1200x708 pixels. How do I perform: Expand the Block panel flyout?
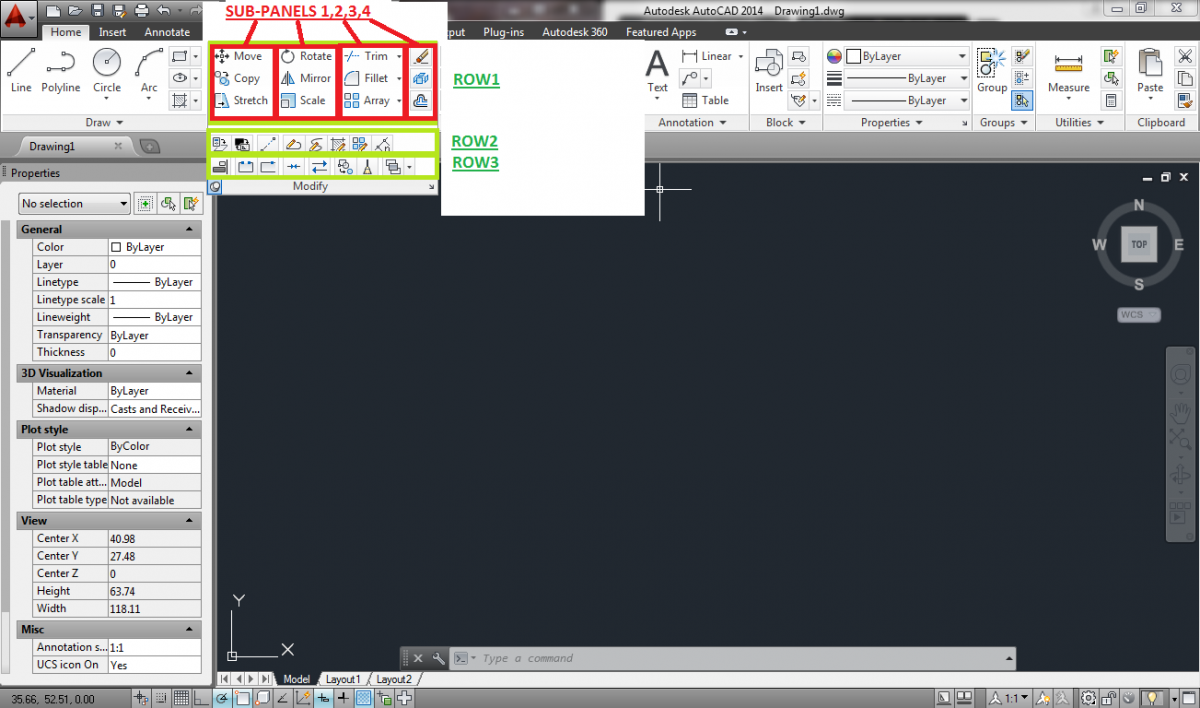786,122
